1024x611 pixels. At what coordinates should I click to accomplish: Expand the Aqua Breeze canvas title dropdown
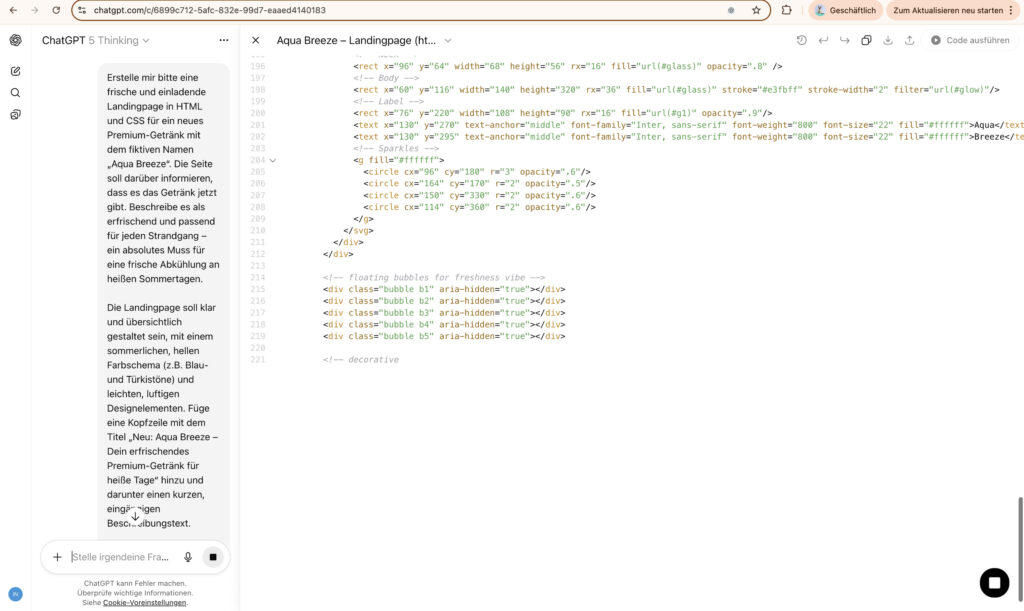pos(447,40)
